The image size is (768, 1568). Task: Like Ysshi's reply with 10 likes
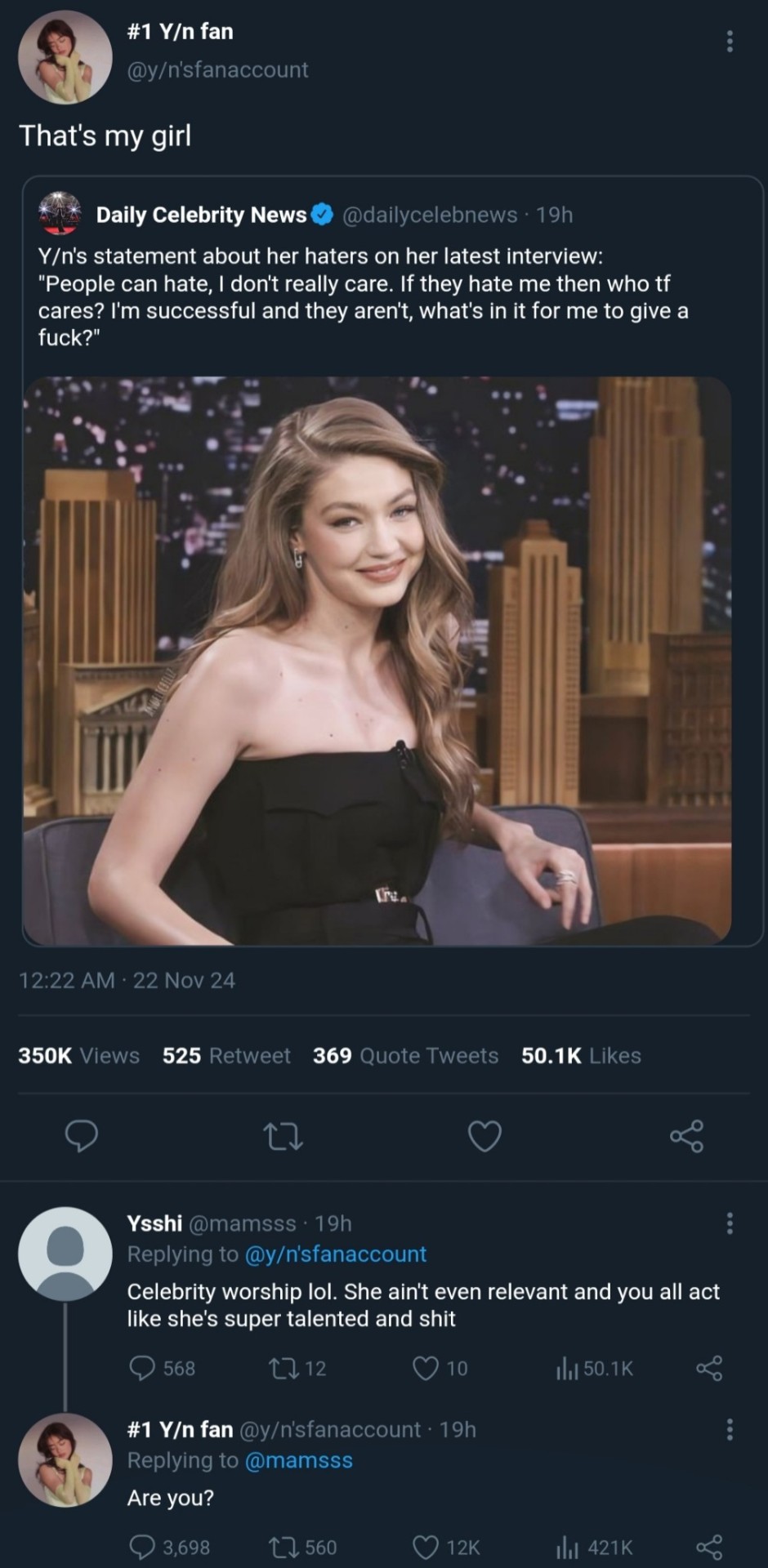tap(426, 1368)
